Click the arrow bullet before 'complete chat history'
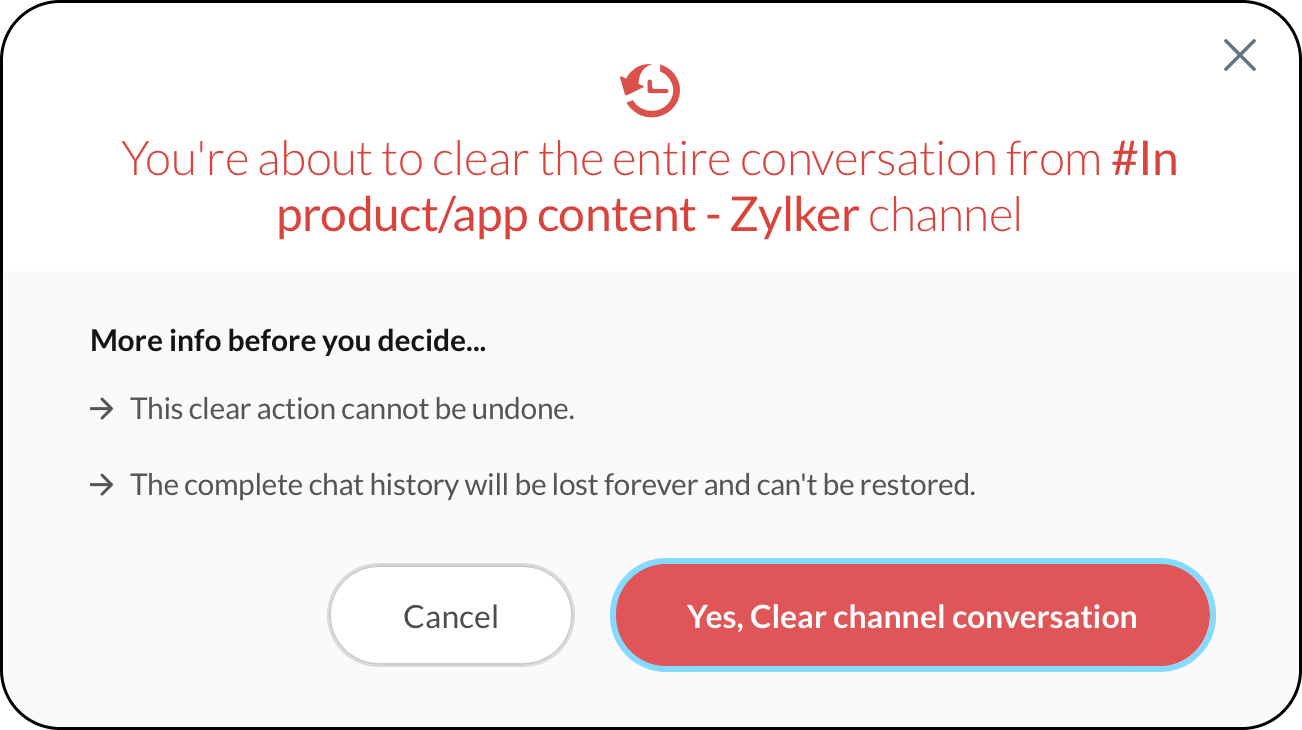The height and width of the screenshot is (730, 1302). click(x=101, y=485)
